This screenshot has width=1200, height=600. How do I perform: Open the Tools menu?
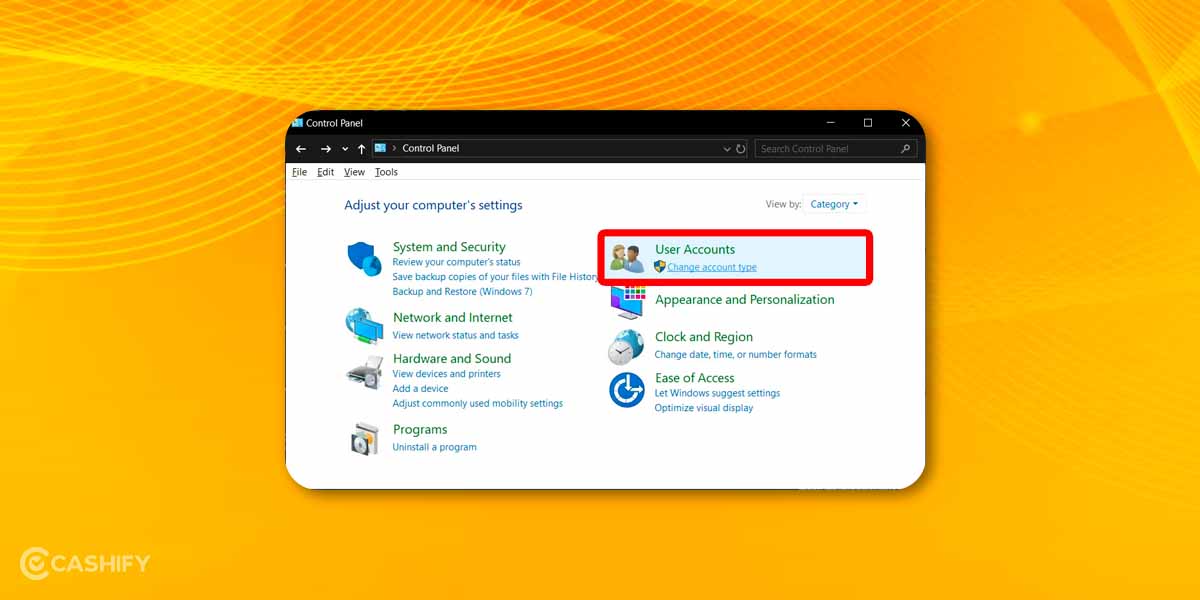click(386, 171)
